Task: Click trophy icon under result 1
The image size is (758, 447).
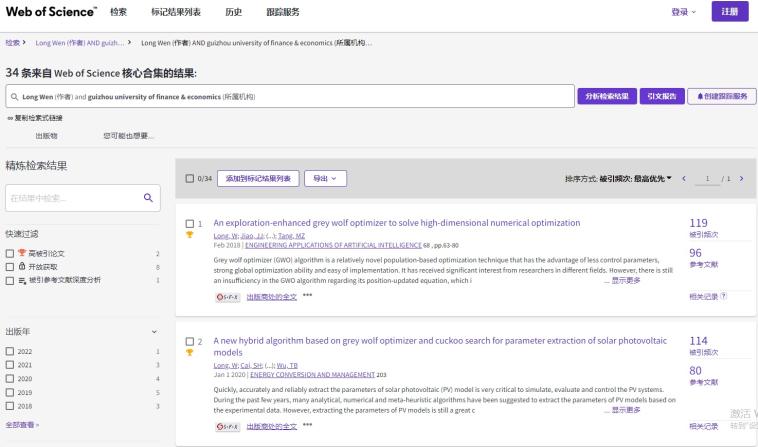Action: point(190,235)
